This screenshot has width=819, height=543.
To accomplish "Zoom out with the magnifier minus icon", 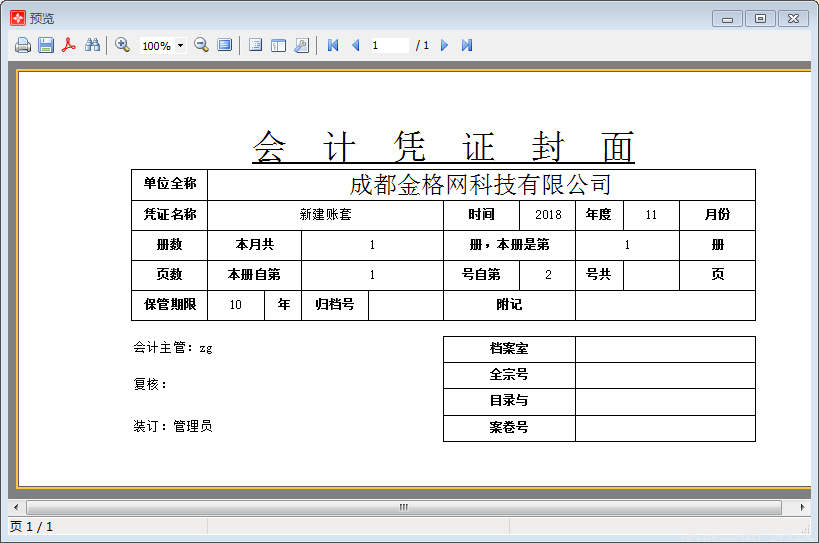I will point(201,45).
